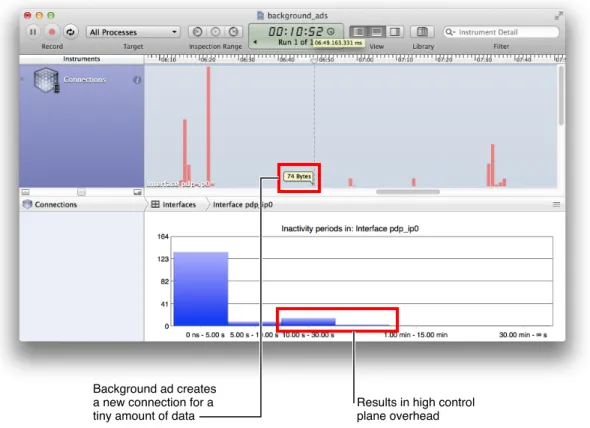Clear inspection range with the middle clock icon
Screen dimensions: 590x428
click(x=215, y=32)
